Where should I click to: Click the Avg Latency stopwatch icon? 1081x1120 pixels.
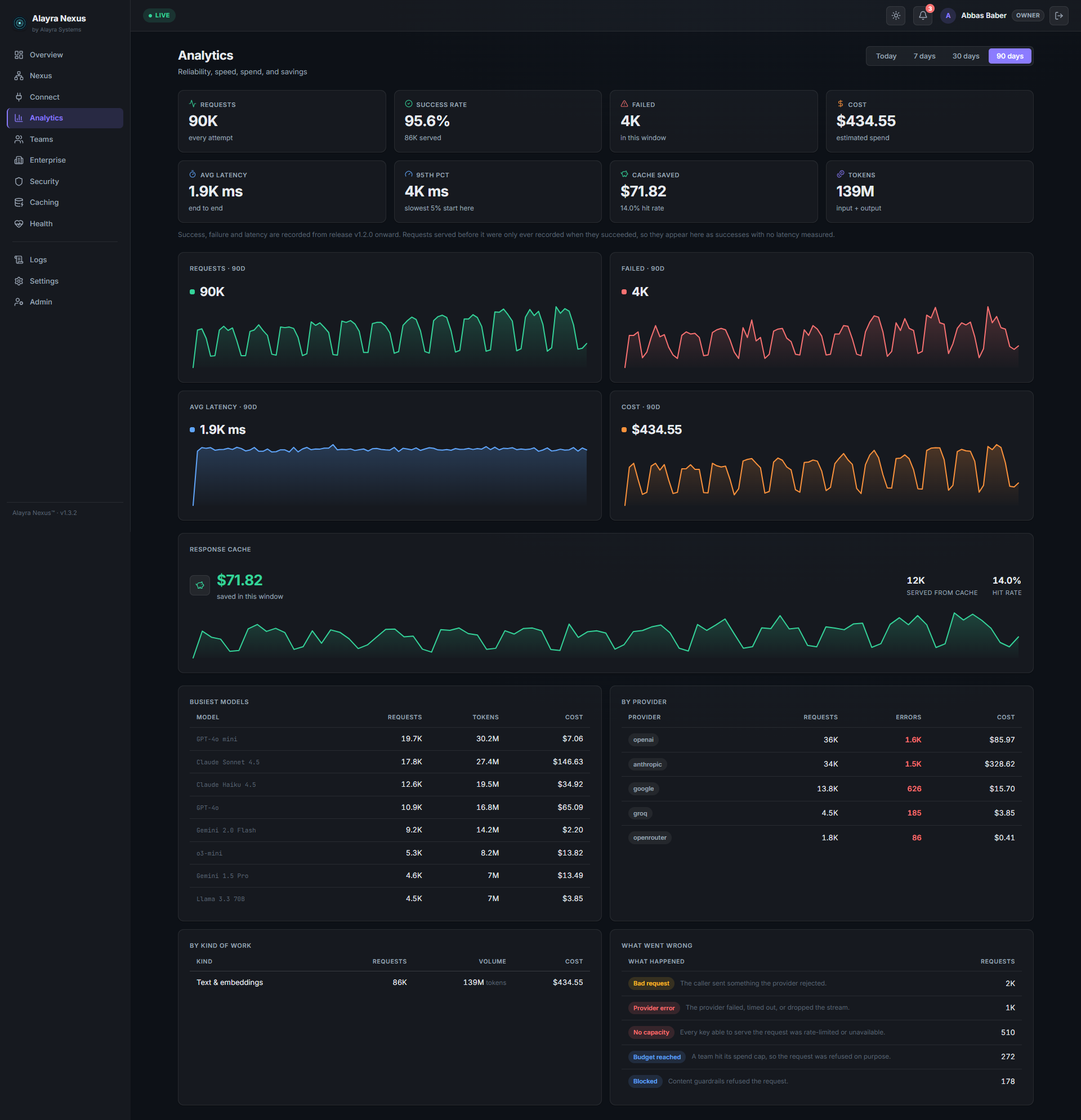click(x=193, y=174)
